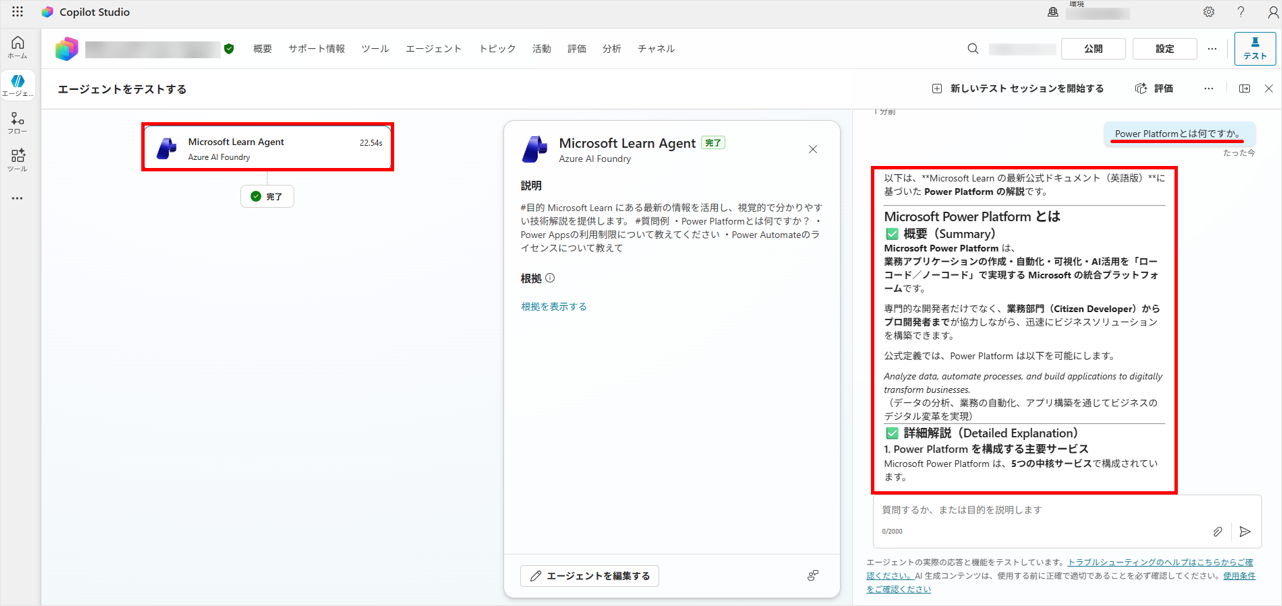
Task: Open the 根拠を表示する link
Action: 554,307
